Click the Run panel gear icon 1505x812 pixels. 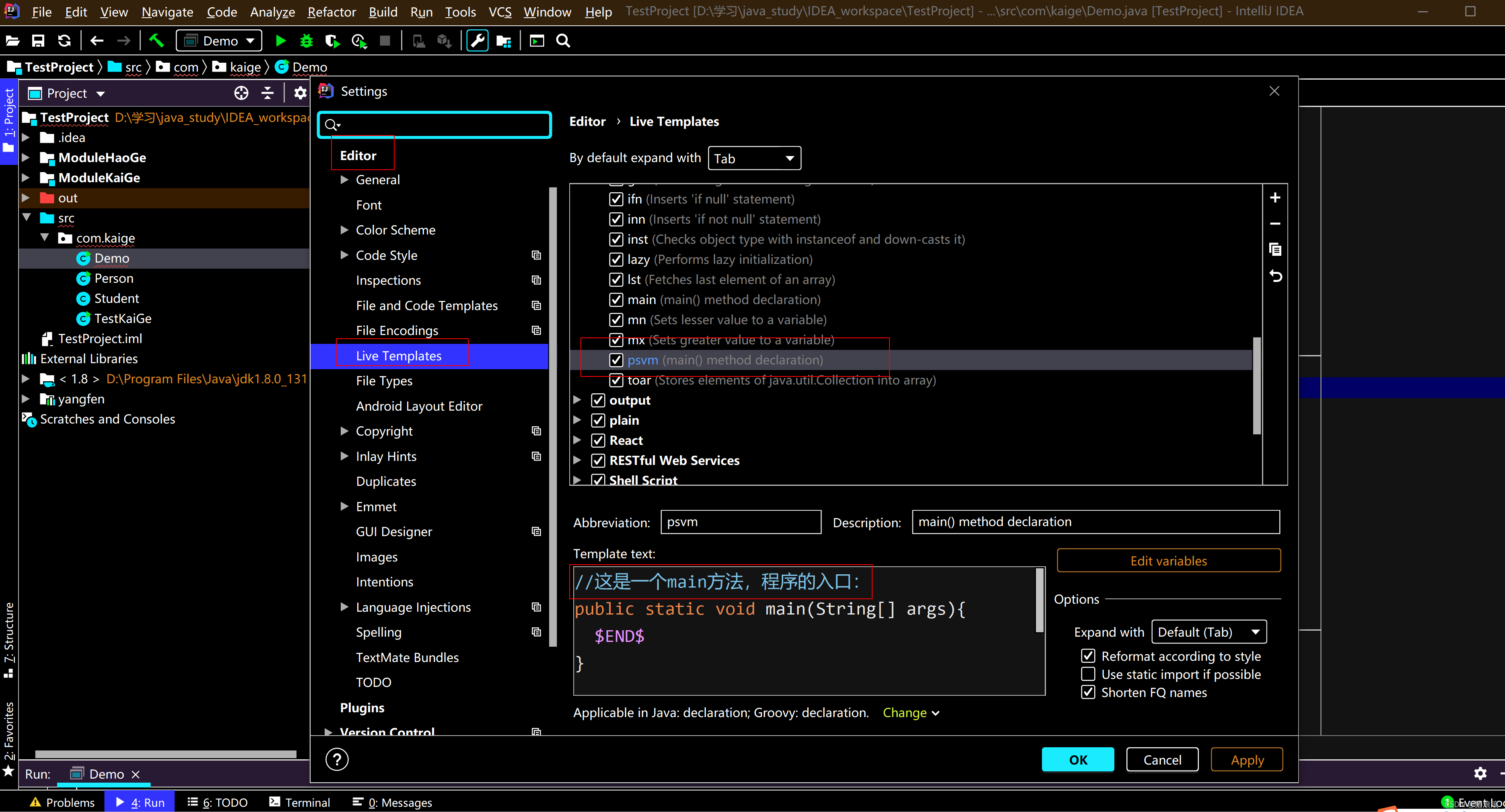coord(1480,773)
